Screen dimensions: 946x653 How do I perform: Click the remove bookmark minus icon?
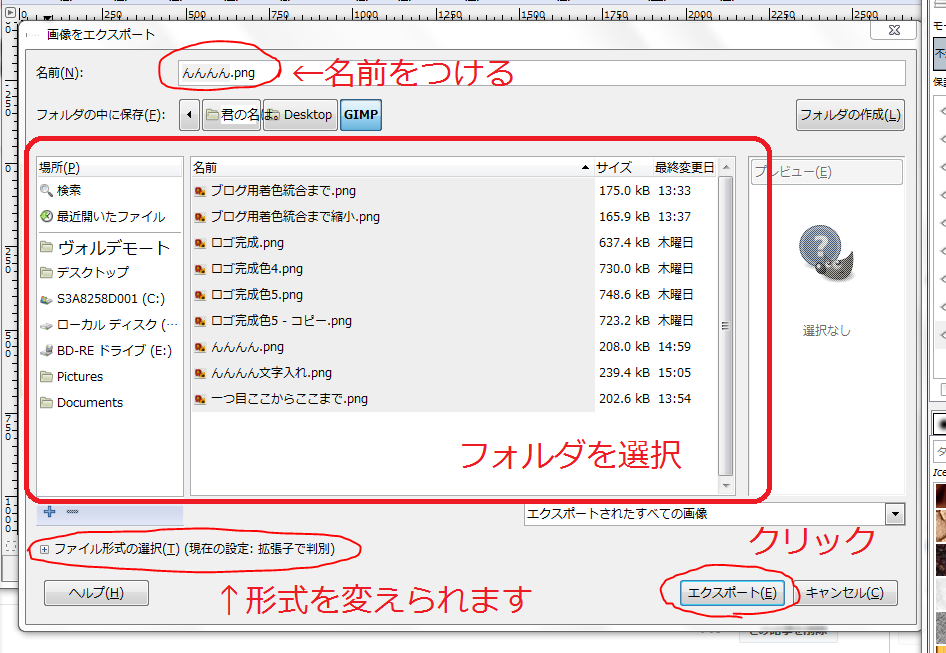[x=72, y=512]
